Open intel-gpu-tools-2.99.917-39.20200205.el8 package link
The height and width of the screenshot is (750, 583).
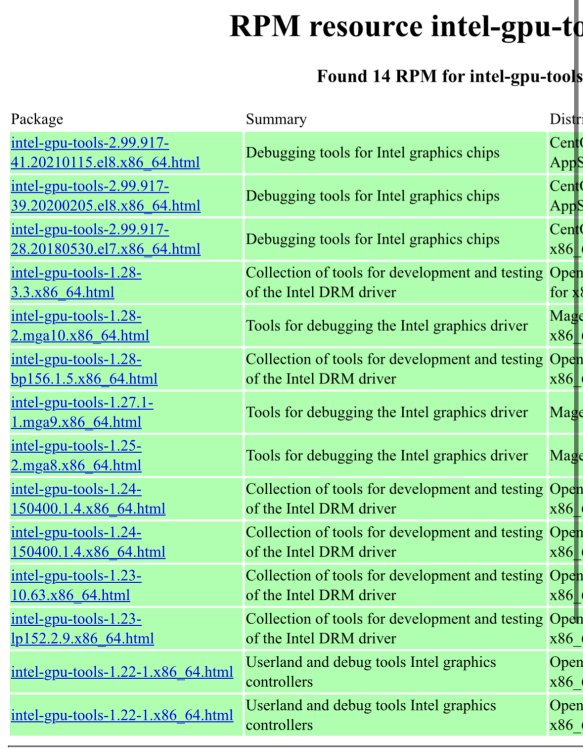tap(105, 196)
